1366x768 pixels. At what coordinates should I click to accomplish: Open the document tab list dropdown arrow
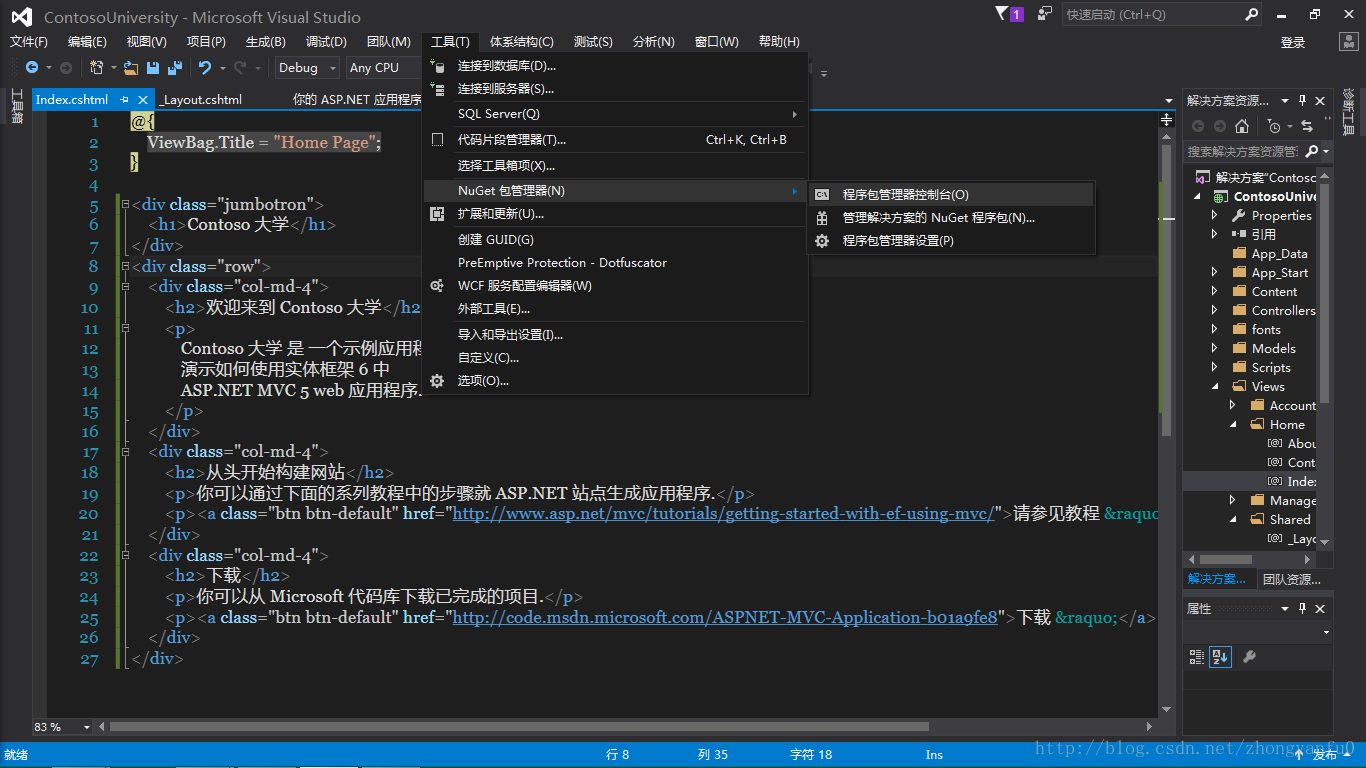point(1169,101)
